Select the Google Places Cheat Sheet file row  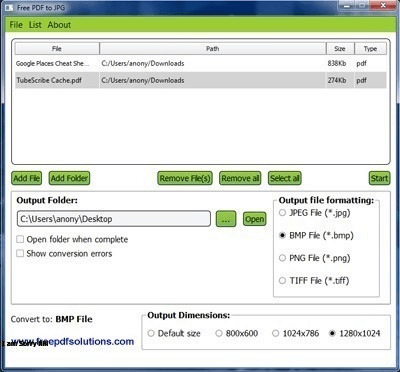(201, 63)
